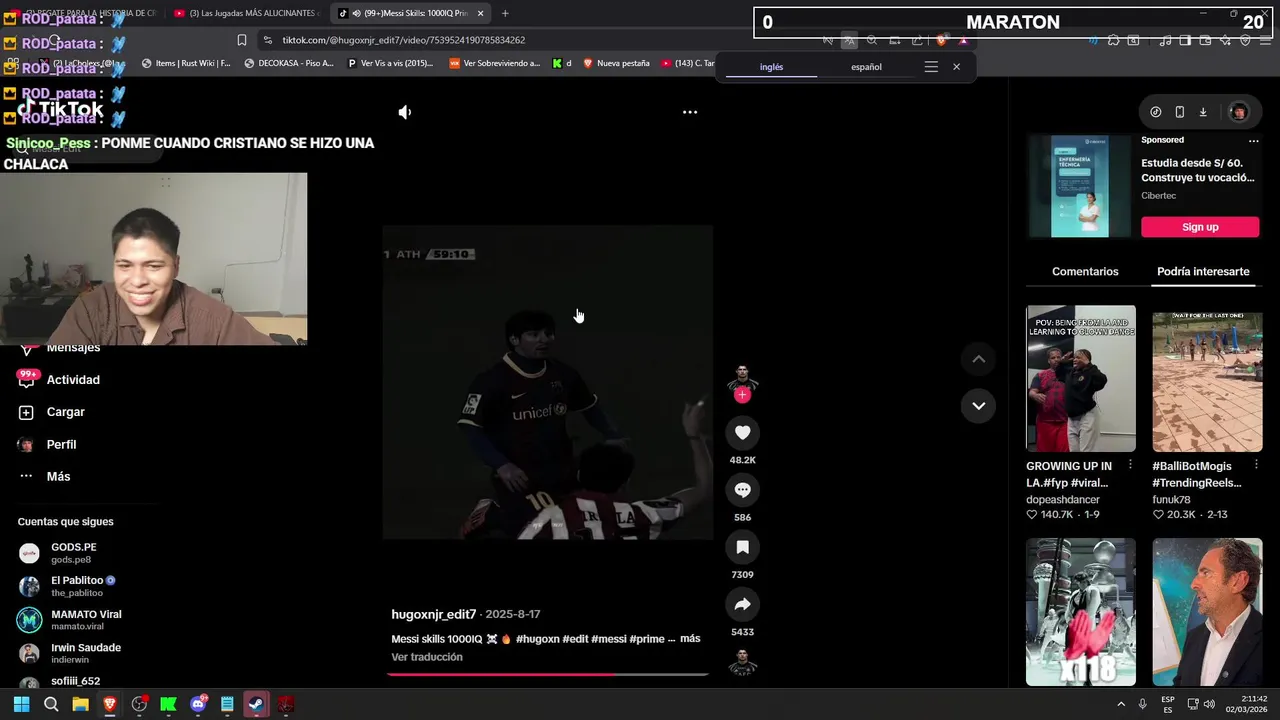Open the profile avatar menu at top right
This screenshot has width=1280, height=720.
click(1238, 112)
